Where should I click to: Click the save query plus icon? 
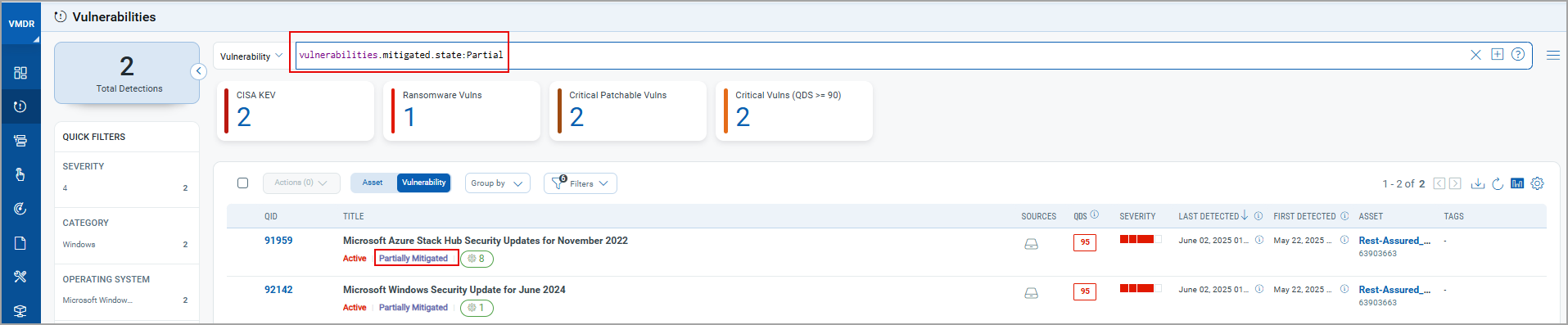coord(1497,54)
